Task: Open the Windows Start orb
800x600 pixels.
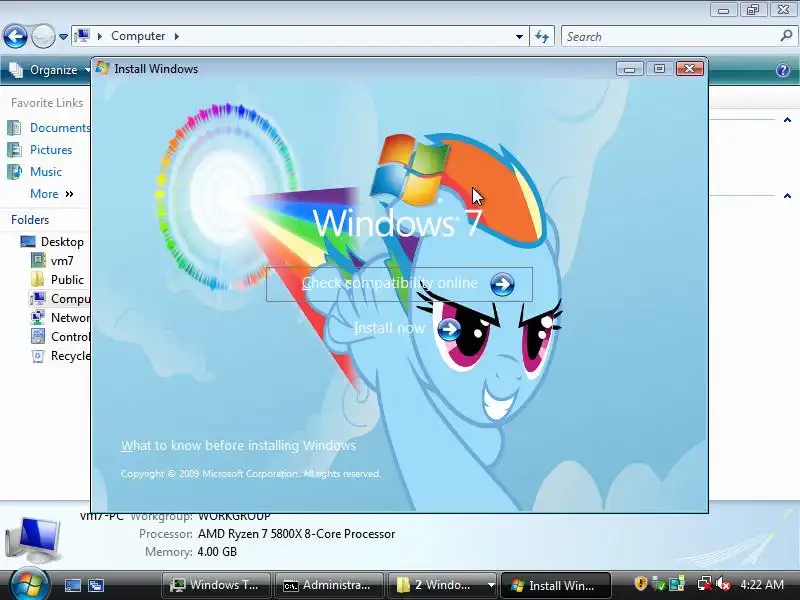Action: (28, 583)
